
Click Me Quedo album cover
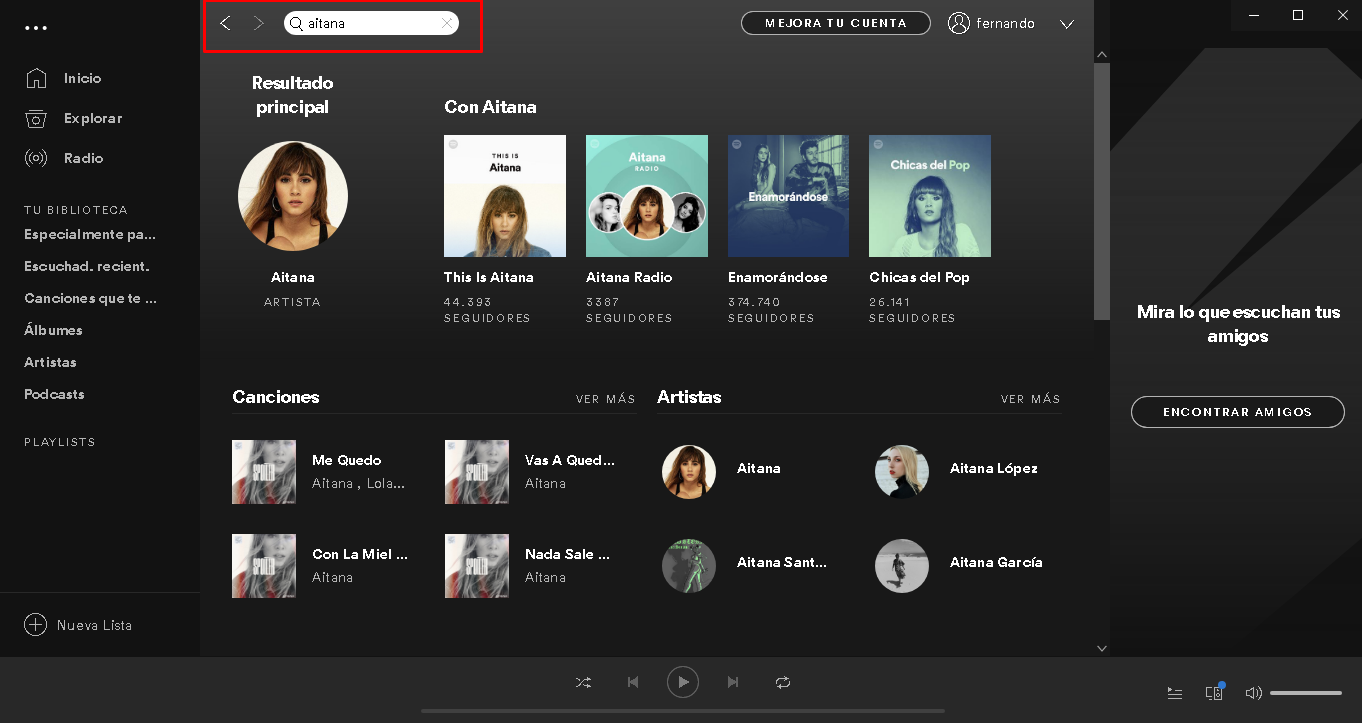pyautogui.click(x=264, y=472)
